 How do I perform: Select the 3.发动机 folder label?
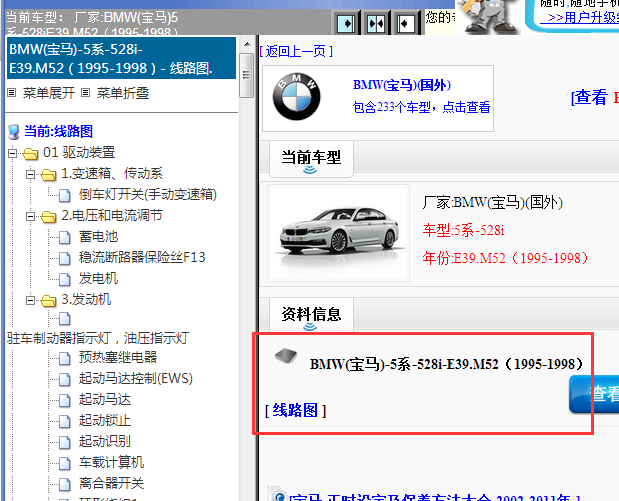86,299
